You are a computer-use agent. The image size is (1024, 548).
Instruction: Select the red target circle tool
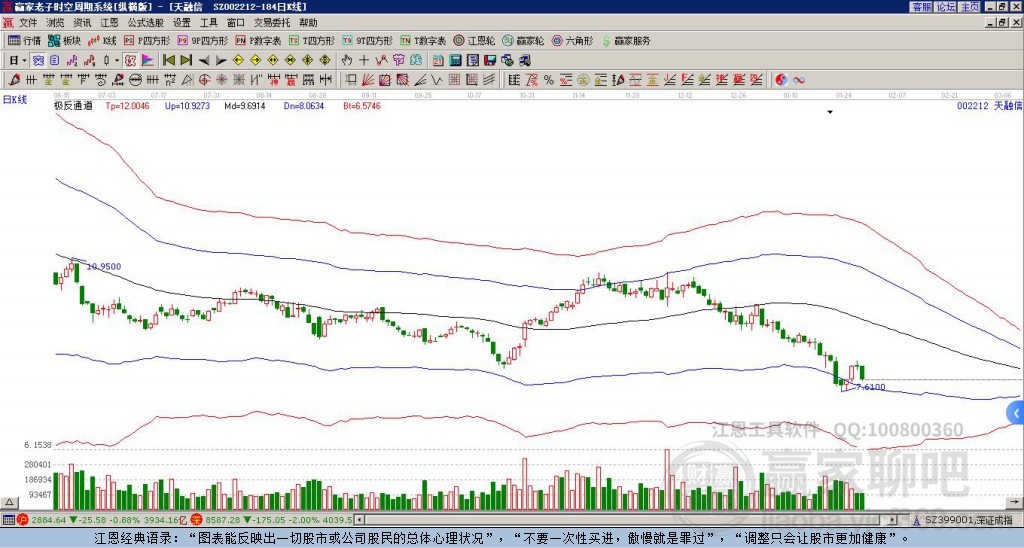[204, 80]
